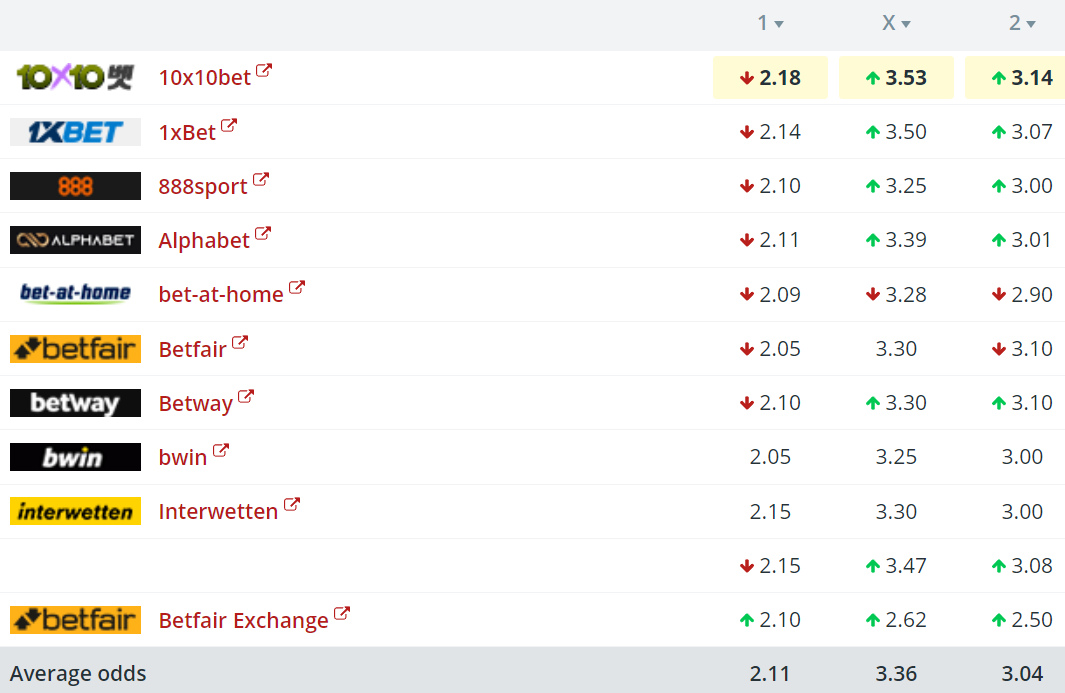1065x693 pixels.
Task: Click the 888sport logo image
Action: click(75, 186)
